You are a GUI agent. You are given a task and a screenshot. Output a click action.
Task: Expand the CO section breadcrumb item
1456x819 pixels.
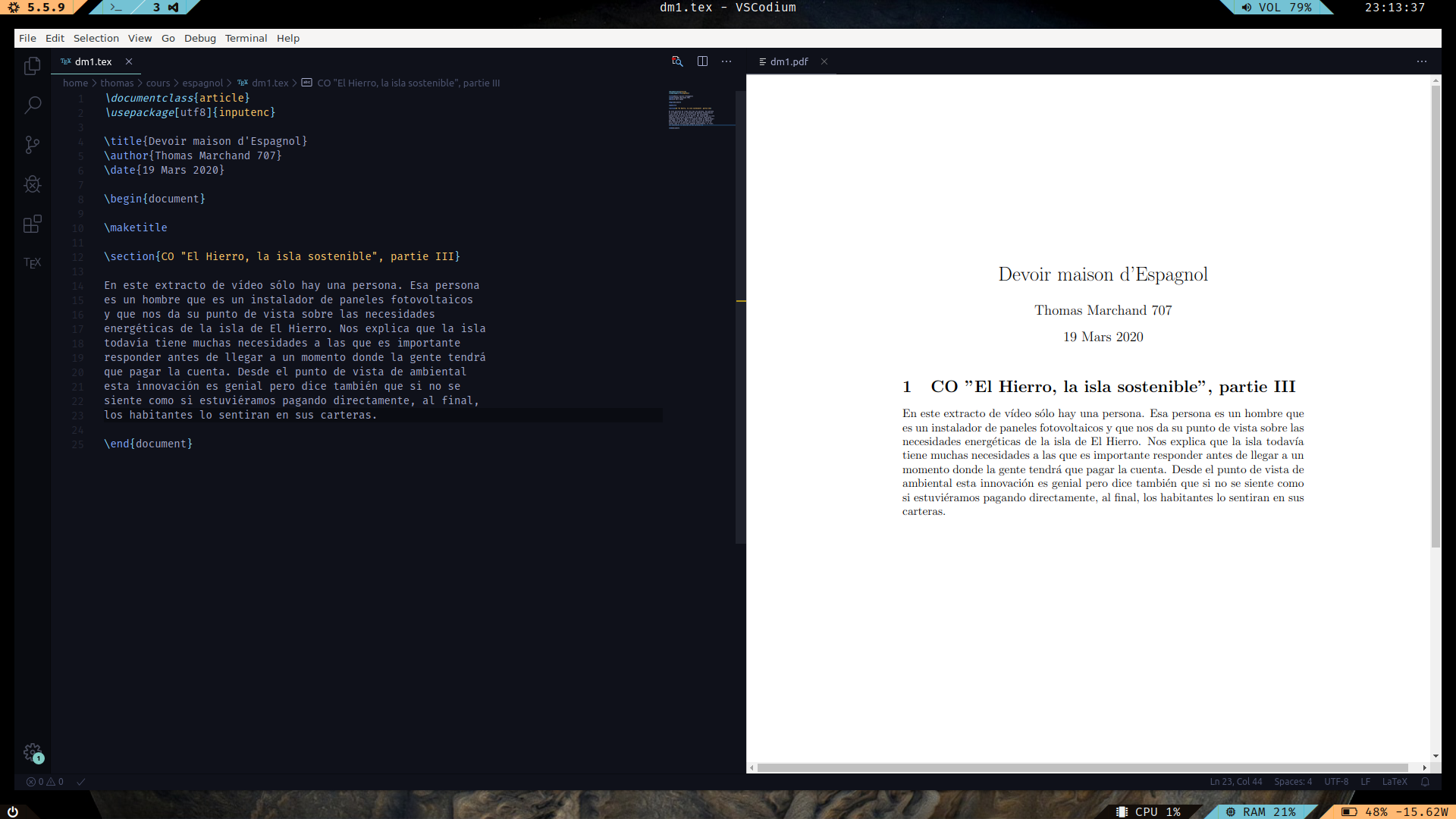(408, 83)
